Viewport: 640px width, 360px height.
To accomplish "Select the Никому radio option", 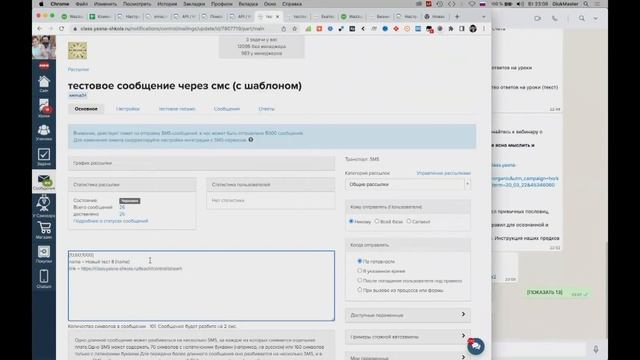I will [x=351, y=221].
